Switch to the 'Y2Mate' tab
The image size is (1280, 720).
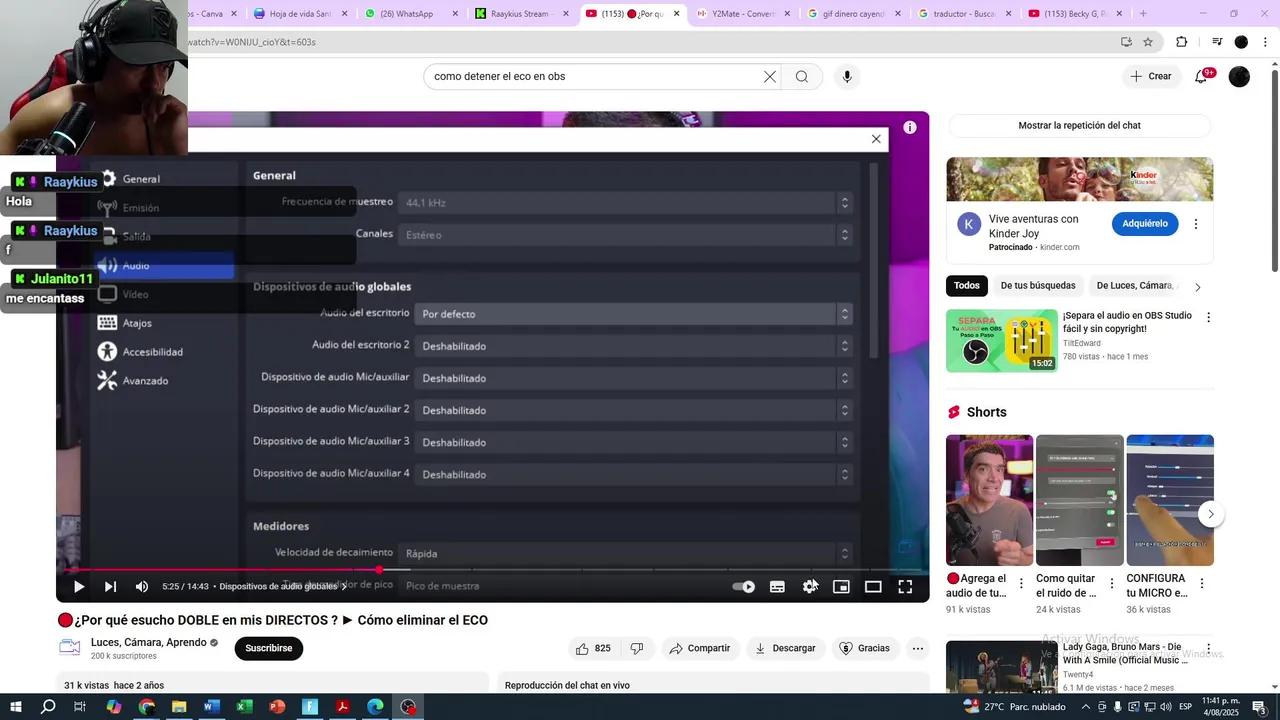click(x=742, y=14)
